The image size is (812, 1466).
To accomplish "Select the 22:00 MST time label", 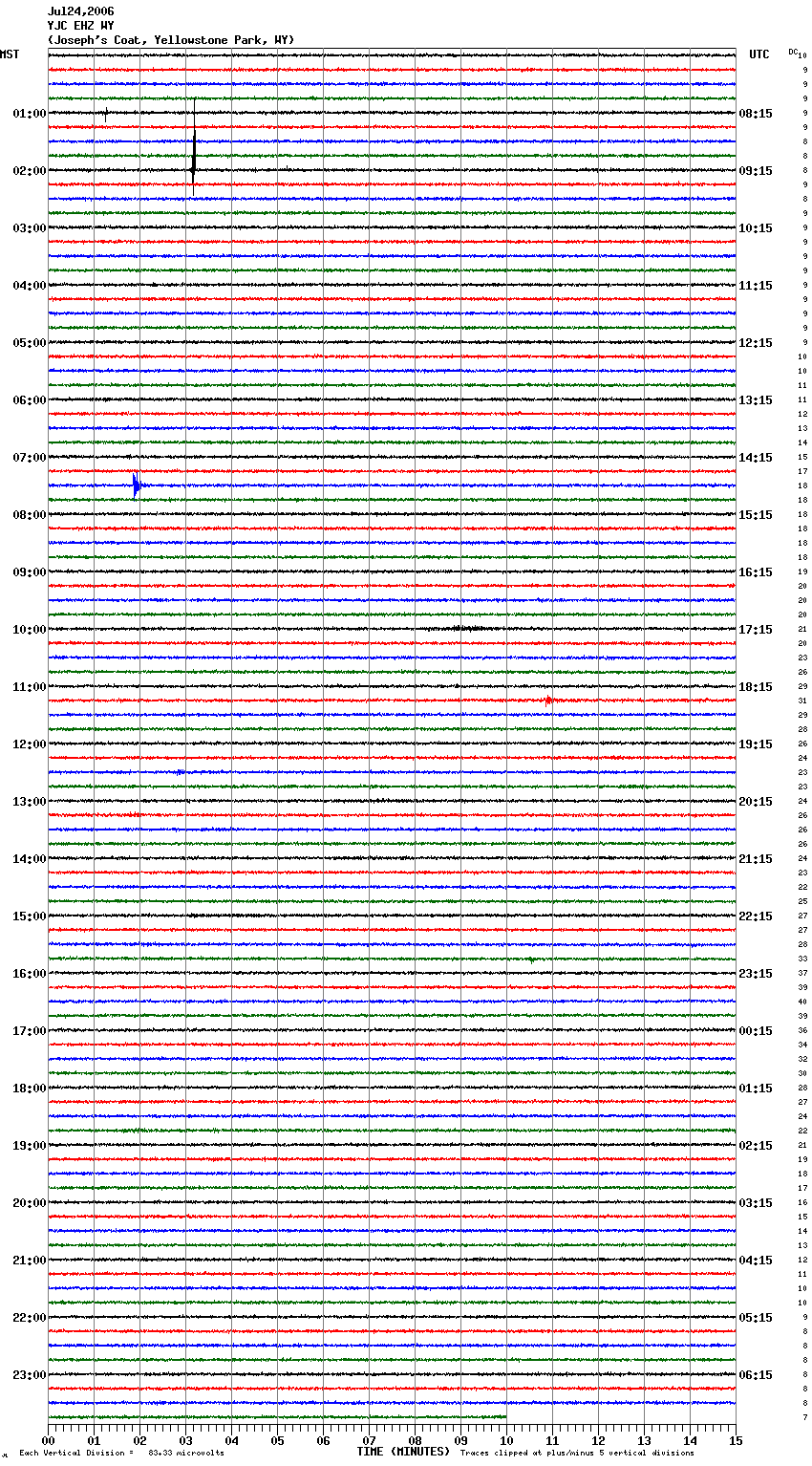I will tap(30, 1318).
